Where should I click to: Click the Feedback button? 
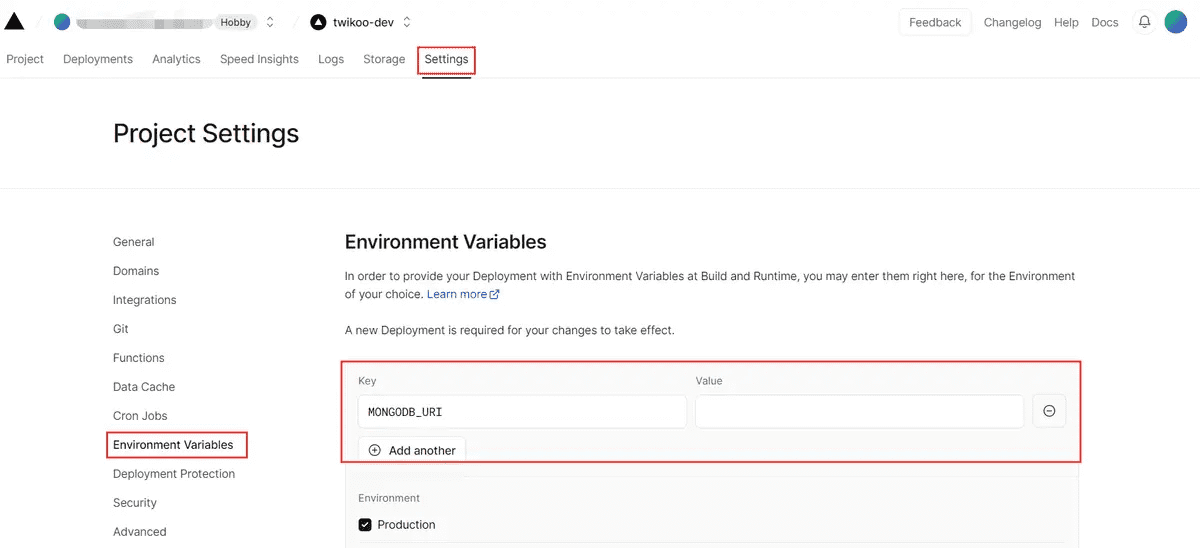point(935,22)
